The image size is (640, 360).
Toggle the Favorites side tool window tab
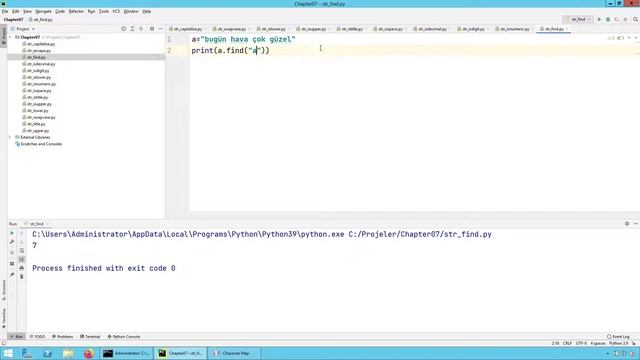tap(4, 318)
